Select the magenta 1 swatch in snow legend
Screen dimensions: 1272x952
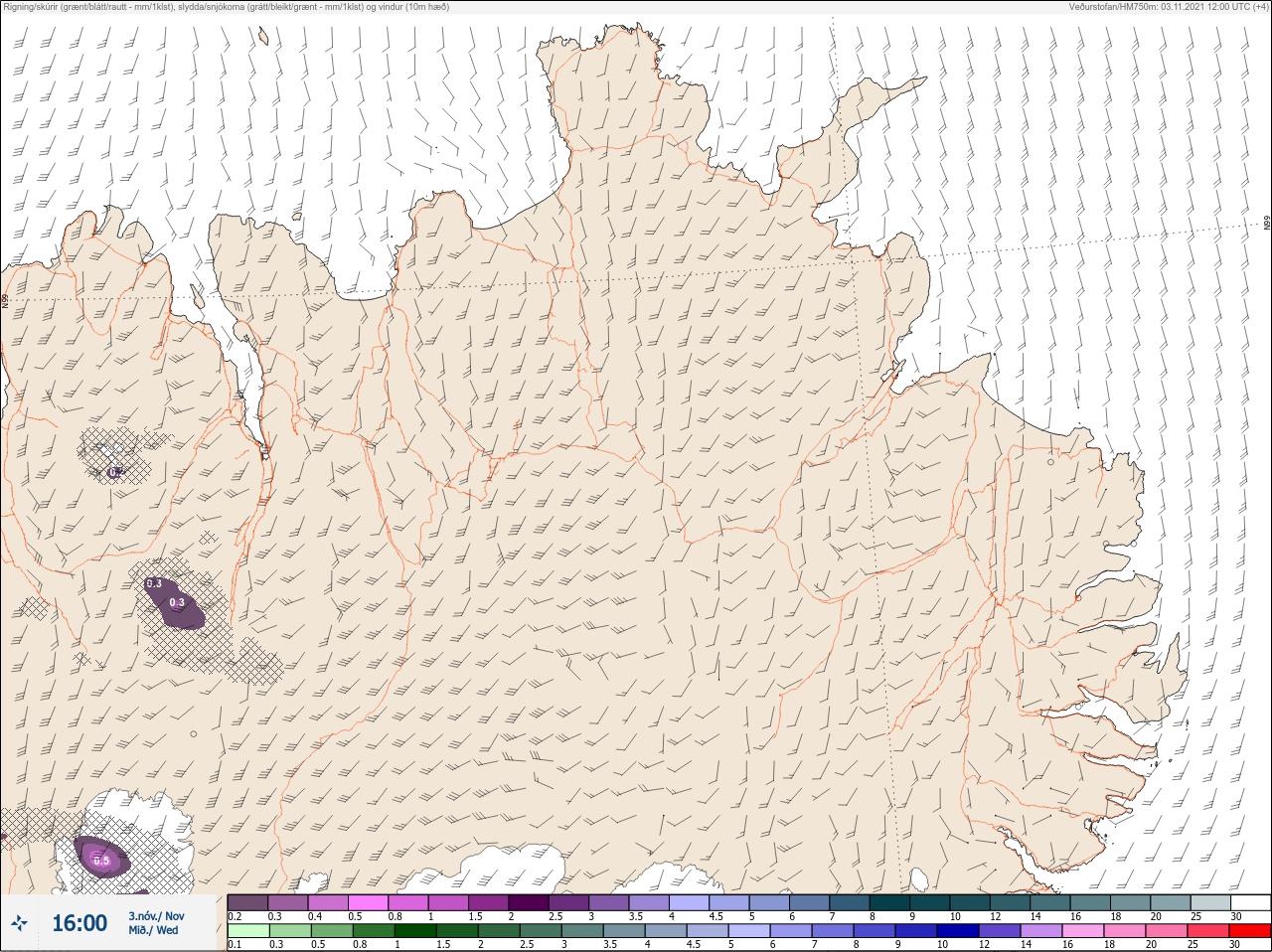pyautogui.click(x=448, y=902)
